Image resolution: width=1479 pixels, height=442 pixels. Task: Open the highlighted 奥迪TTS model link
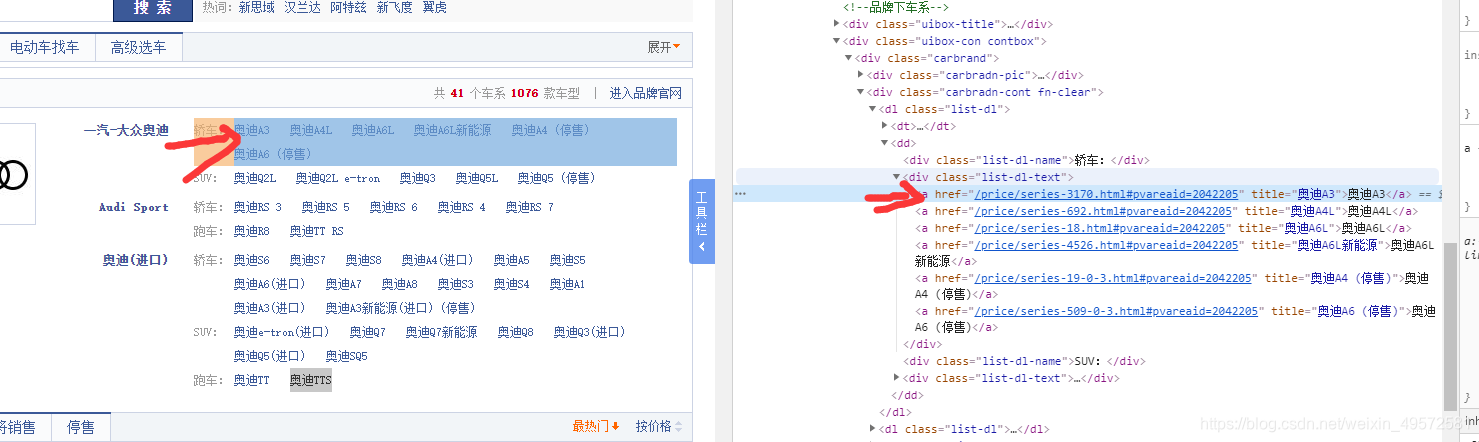click(311, 381)
